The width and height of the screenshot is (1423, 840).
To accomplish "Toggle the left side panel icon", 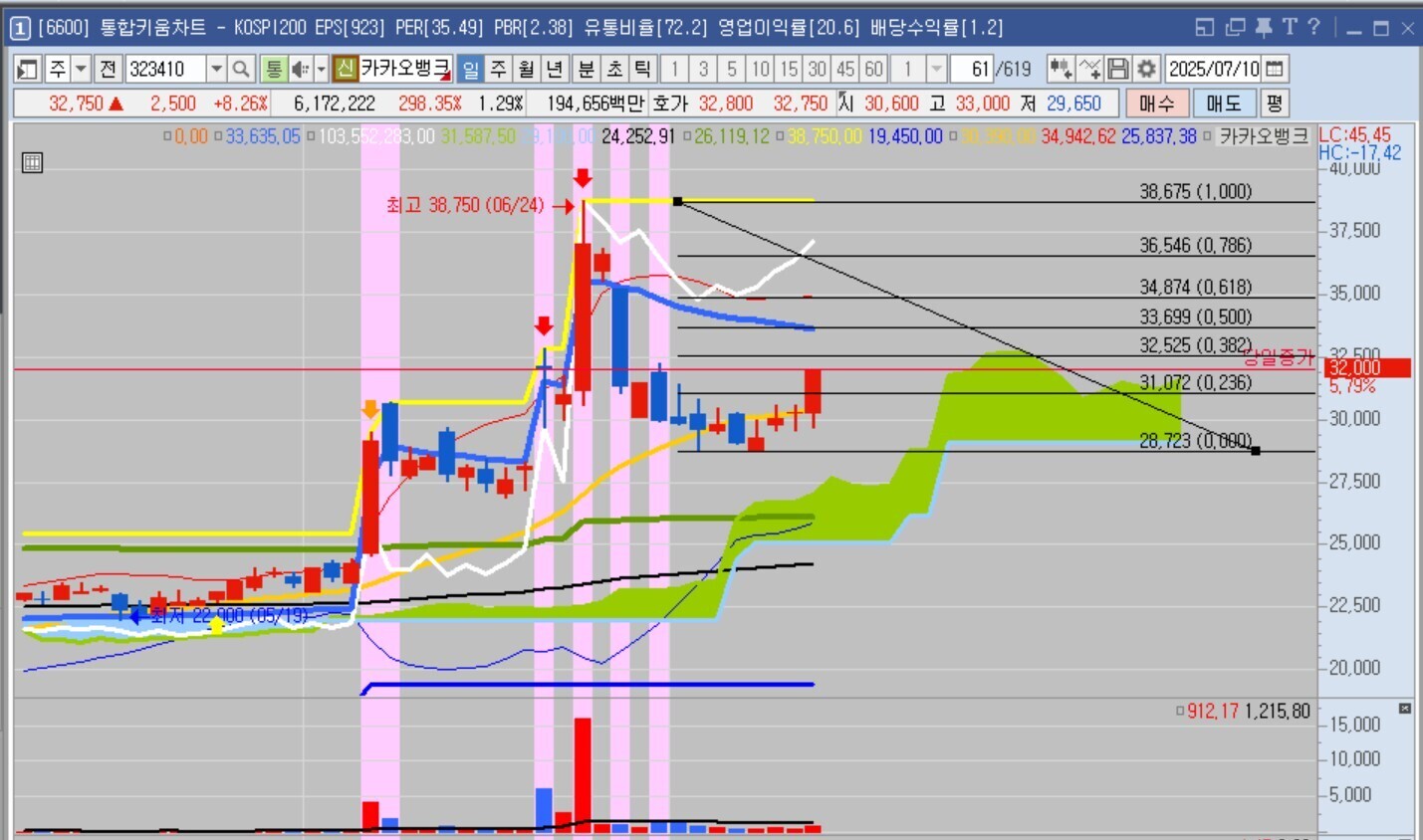I will (x=27, y=69).
